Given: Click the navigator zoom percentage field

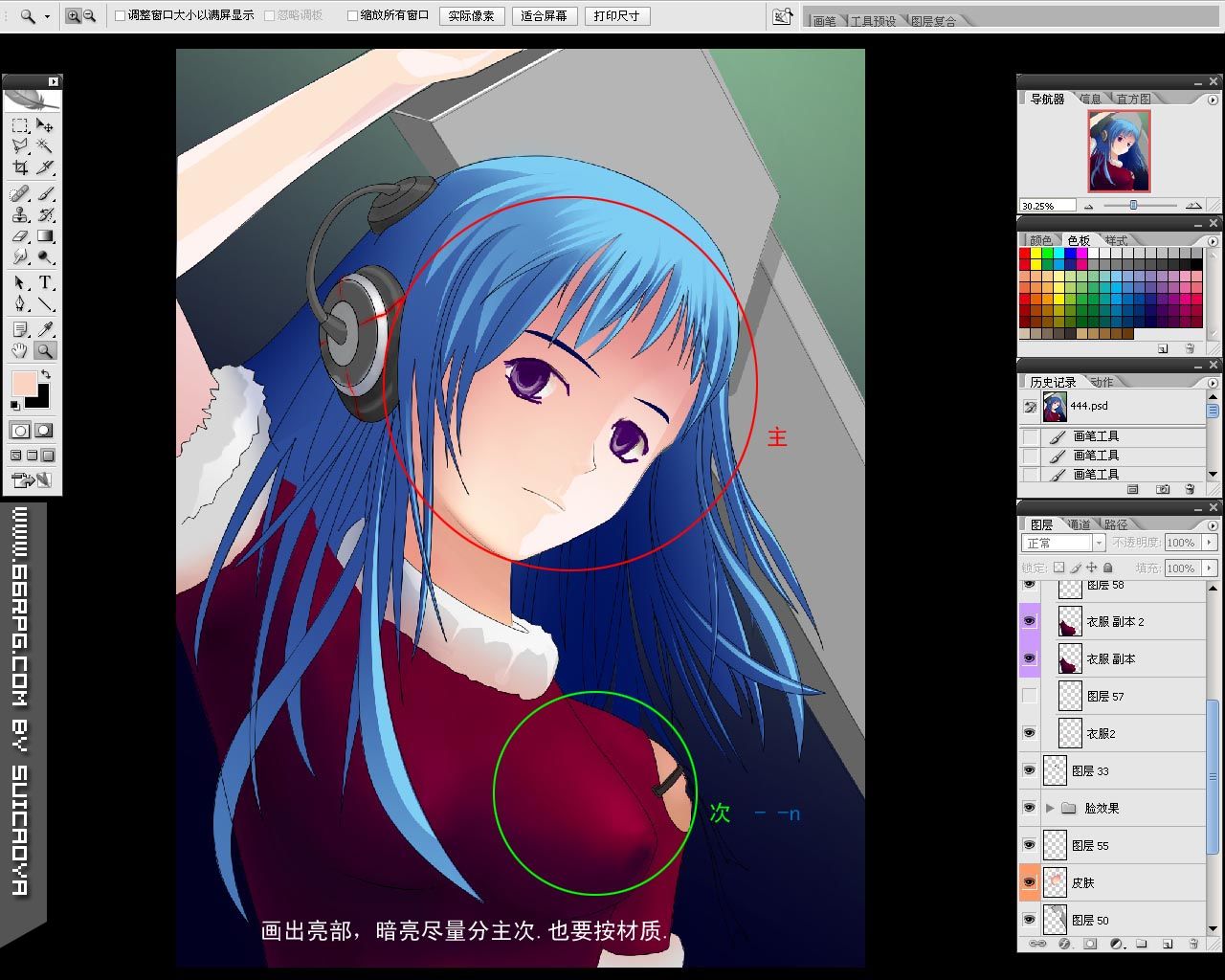Looking at the screenshot, I should click(x=1048, y=206).
